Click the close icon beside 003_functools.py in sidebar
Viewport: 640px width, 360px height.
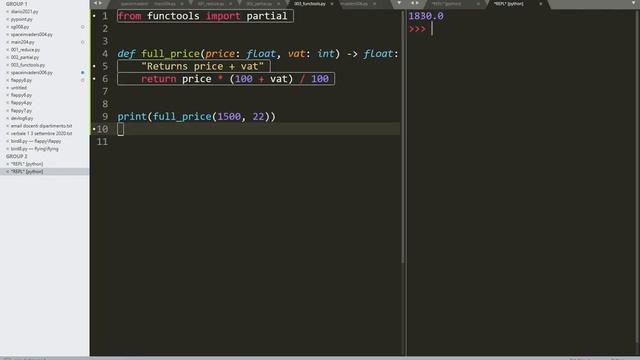click(x=7, y=65)
